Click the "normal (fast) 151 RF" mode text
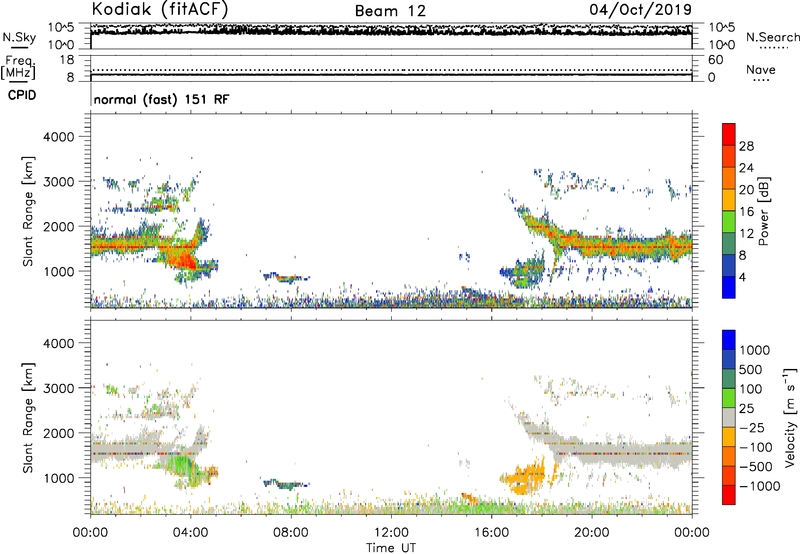 click(162, 99)
